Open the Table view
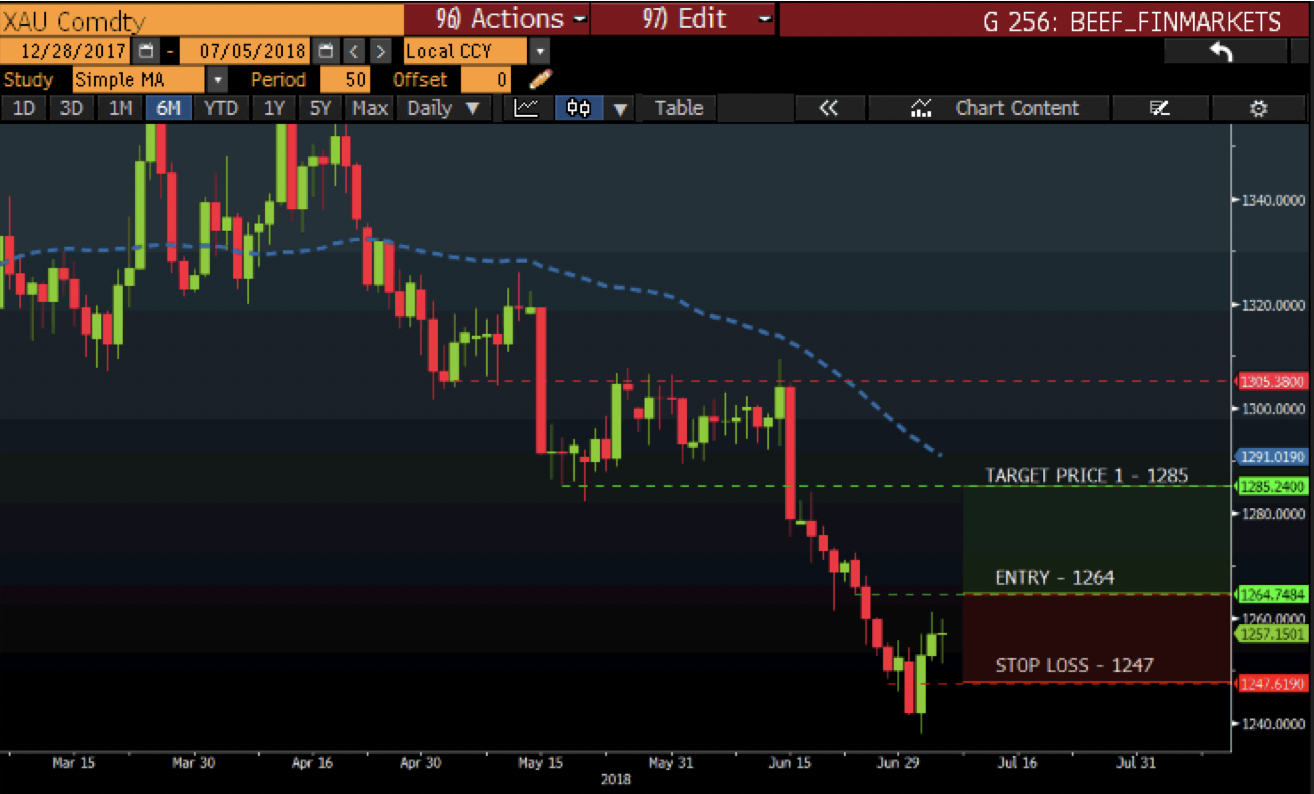The height and width of the screenshot is (794, 1314). (679, 108)
